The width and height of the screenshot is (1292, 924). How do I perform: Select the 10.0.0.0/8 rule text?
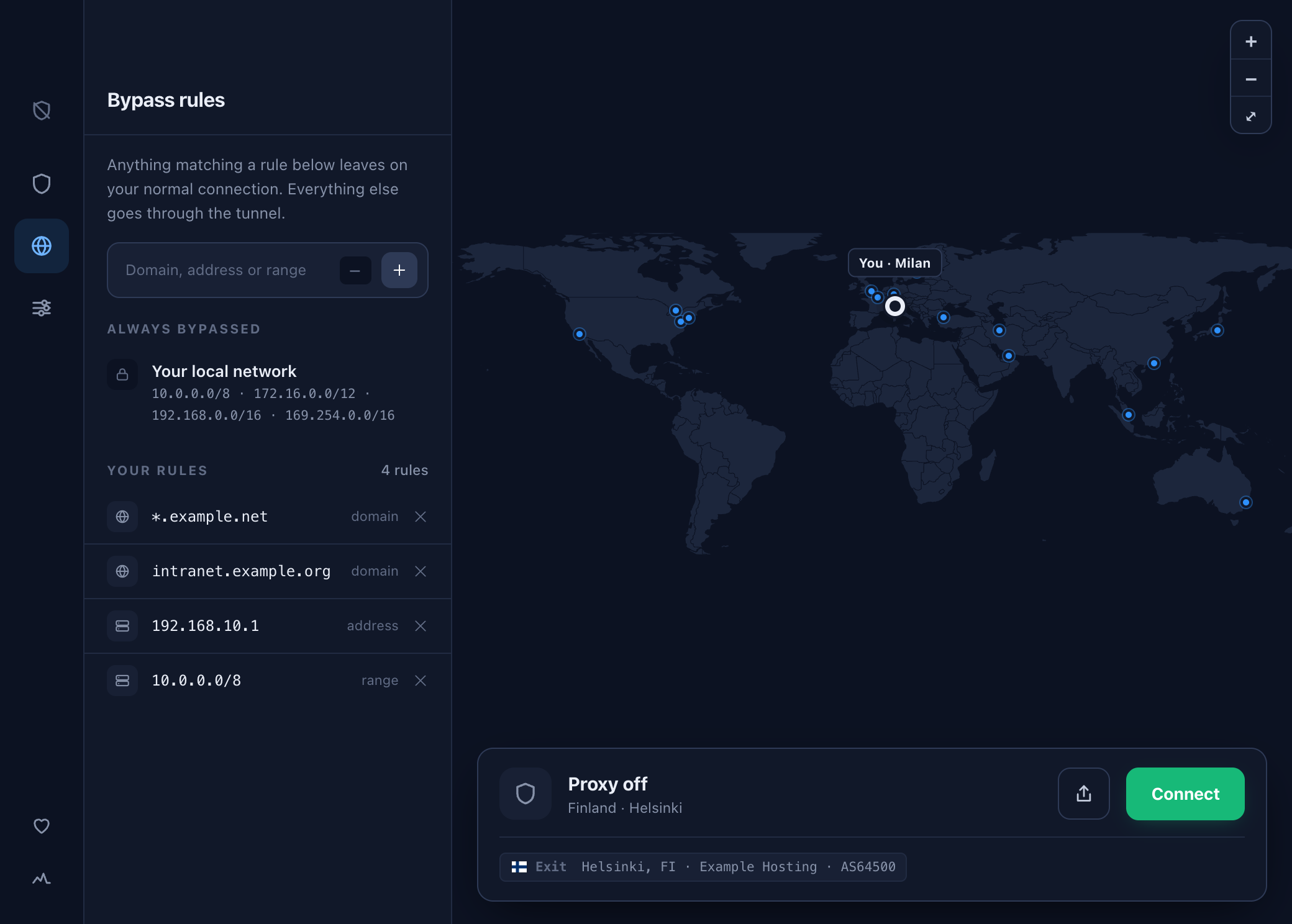tap(196, 681)
